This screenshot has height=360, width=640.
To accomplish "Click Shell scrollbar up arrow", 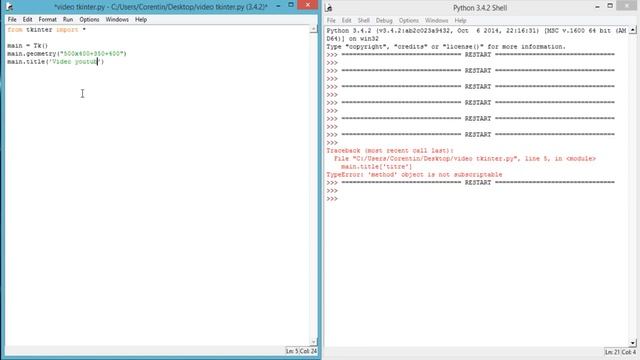I will [633, 30].
